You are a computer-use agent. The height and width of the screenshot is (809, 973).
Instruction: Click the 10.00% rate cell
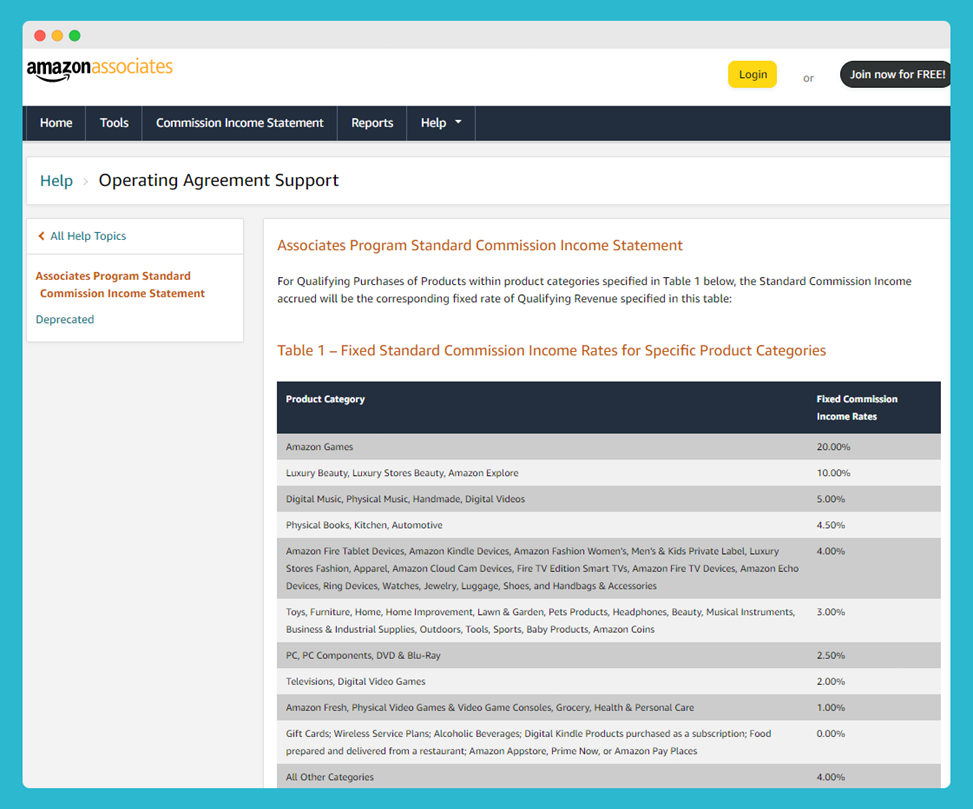[x=833, y=473]
